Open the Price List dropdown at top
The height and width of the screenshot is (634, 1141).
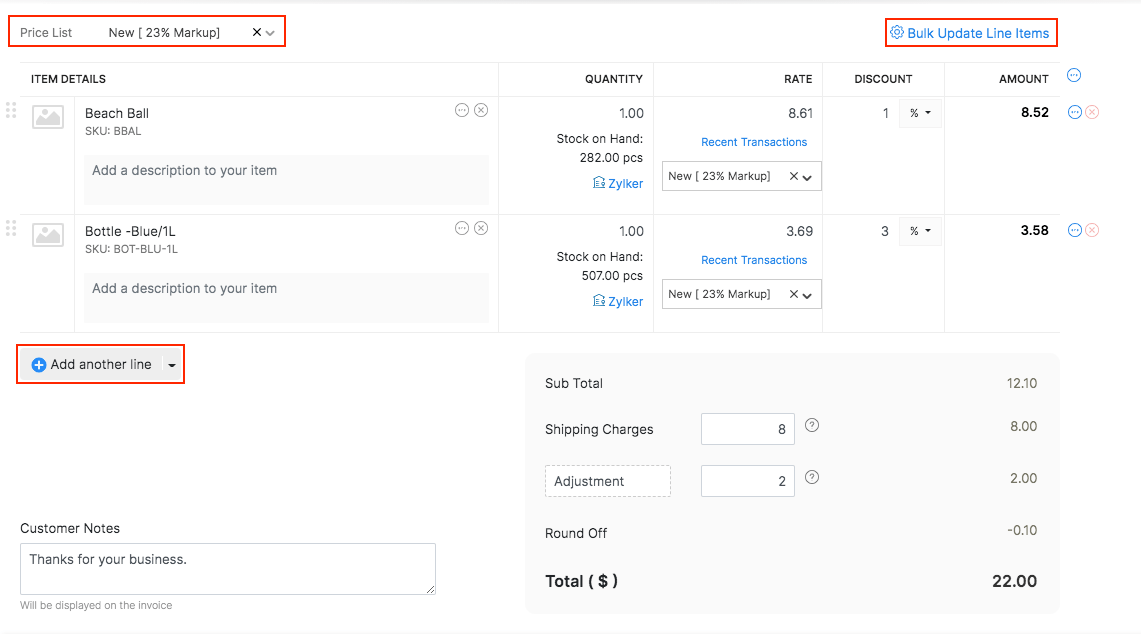pos(271,31)
